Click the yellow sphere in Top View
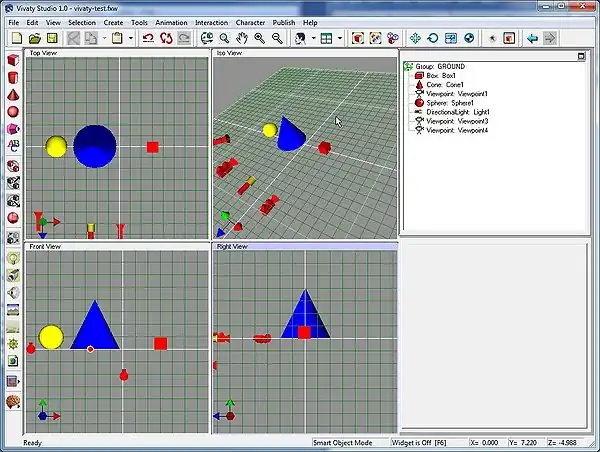 [x=57, y=147]
